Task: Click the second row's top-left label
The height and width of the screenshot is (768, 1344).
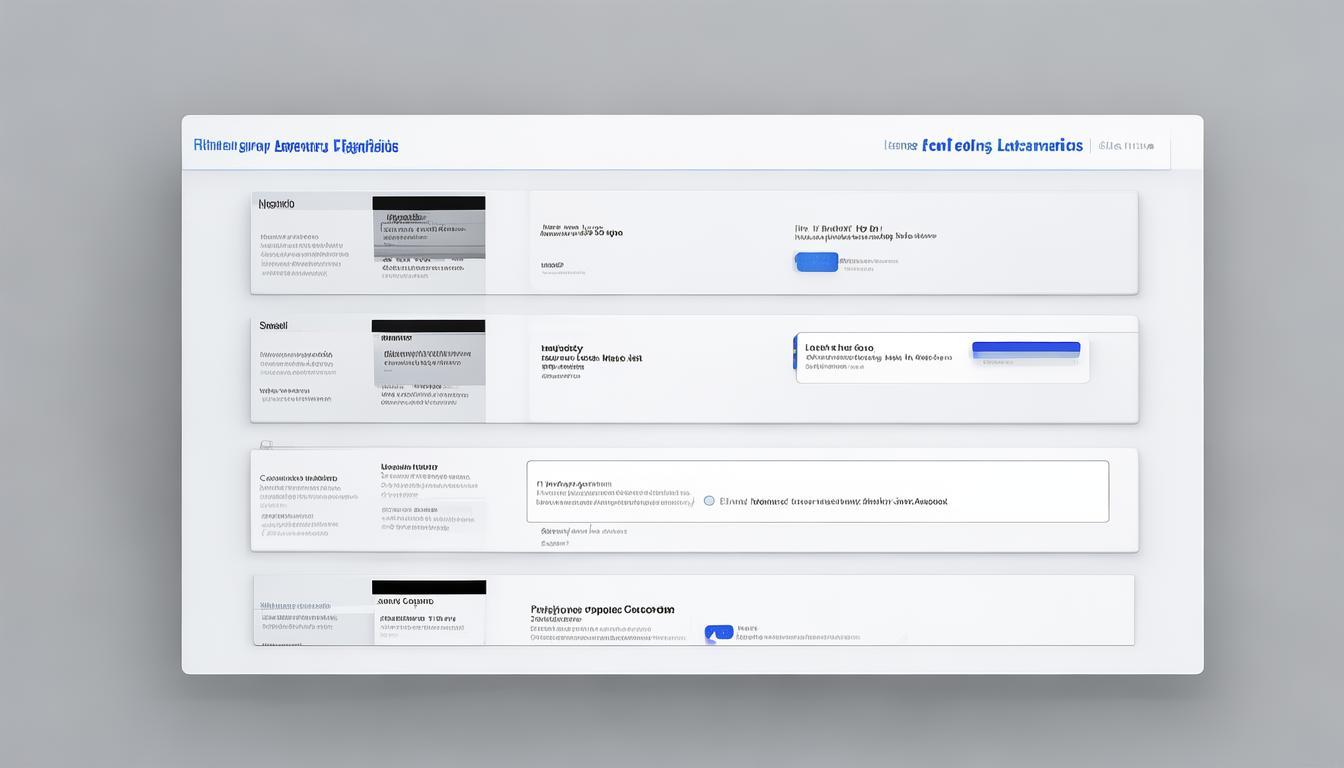Action: click(x=273, y=326)
